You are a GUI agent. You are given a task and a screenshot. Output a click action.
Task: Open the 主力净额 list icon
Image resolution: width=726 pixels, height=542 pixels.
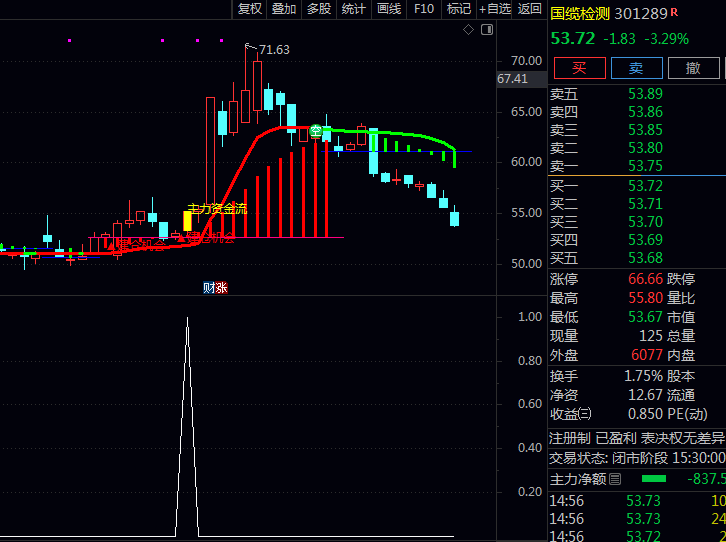pos(615,479)
